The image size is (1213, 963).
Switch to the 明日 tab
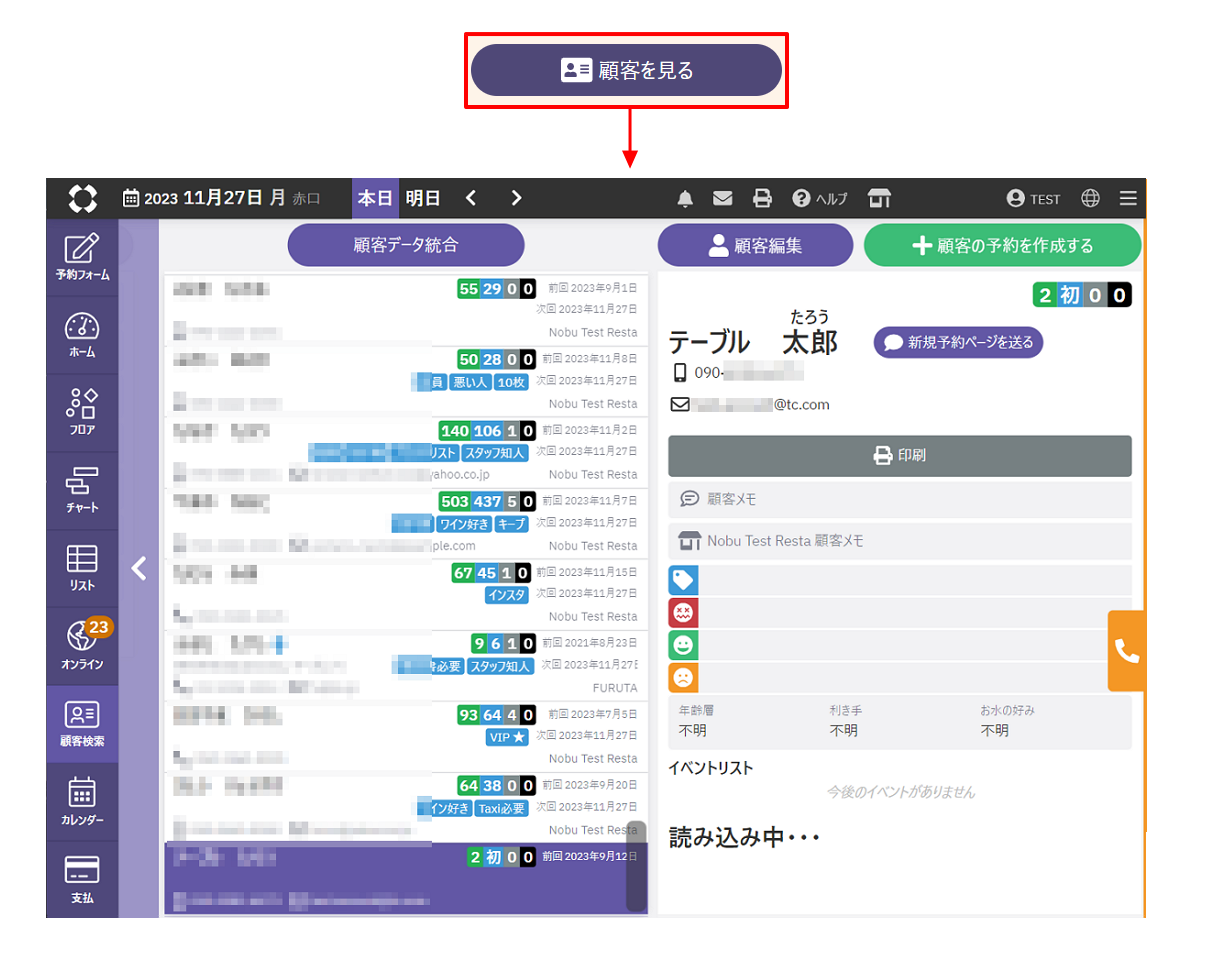[423, 198]
